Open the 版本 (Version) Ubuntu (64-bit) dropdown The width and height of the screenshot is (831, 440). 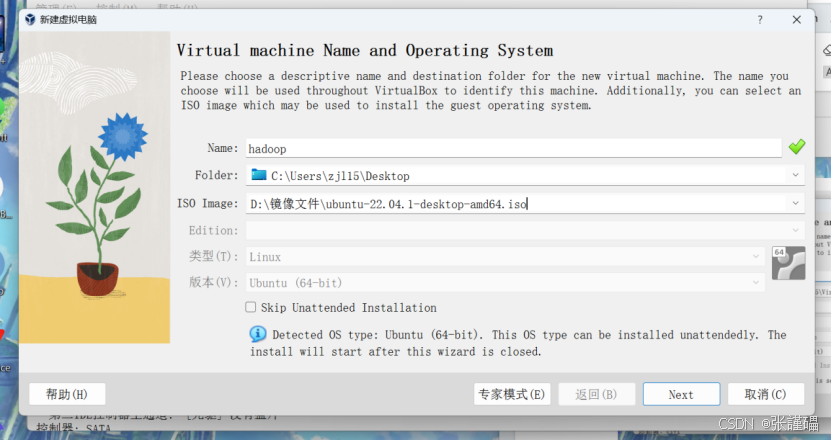point(505,283)
